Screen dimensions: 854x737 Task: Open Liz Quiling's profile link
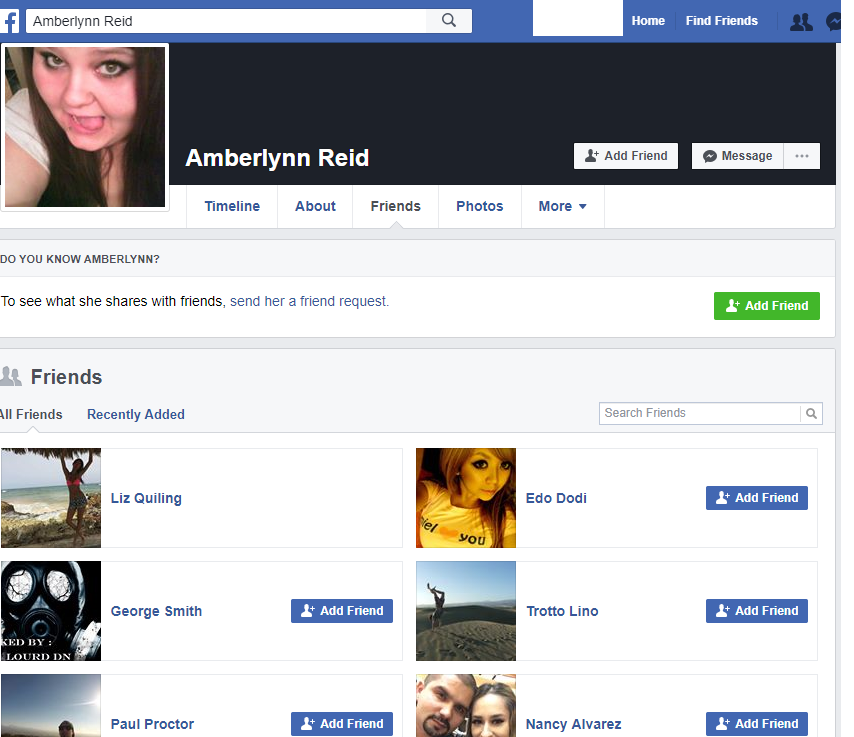pyautogui.click(x=147, y=498)
